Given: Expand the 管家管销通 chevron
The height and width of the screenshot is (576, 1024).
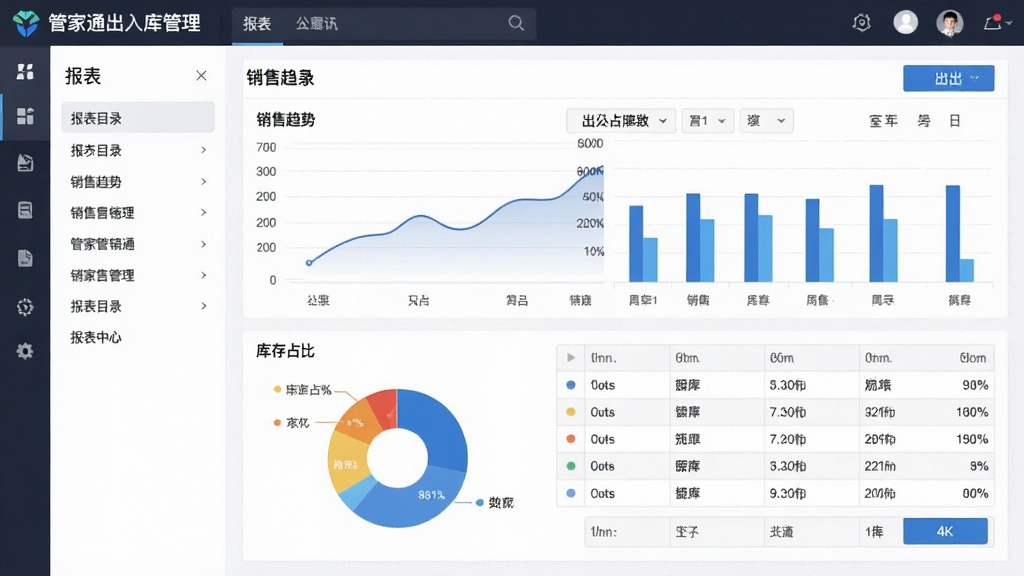Looking at the screenshot, I should pyautogui.click(x=204, y=244).
